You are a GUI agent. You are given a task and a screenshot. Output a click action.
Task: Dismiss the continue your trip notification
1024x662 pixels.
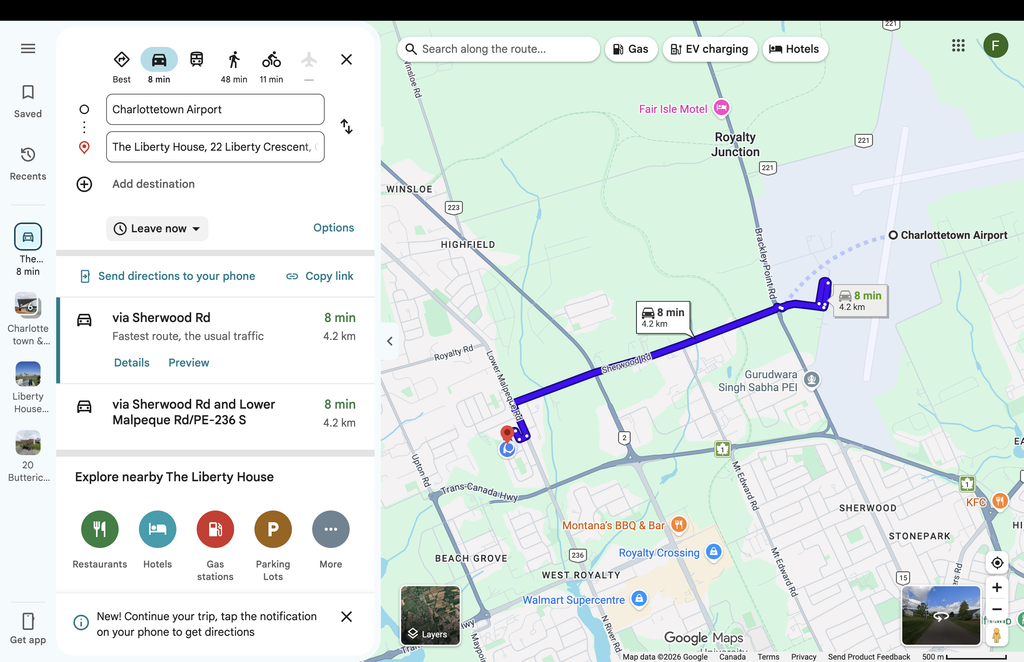pos(346,616)
